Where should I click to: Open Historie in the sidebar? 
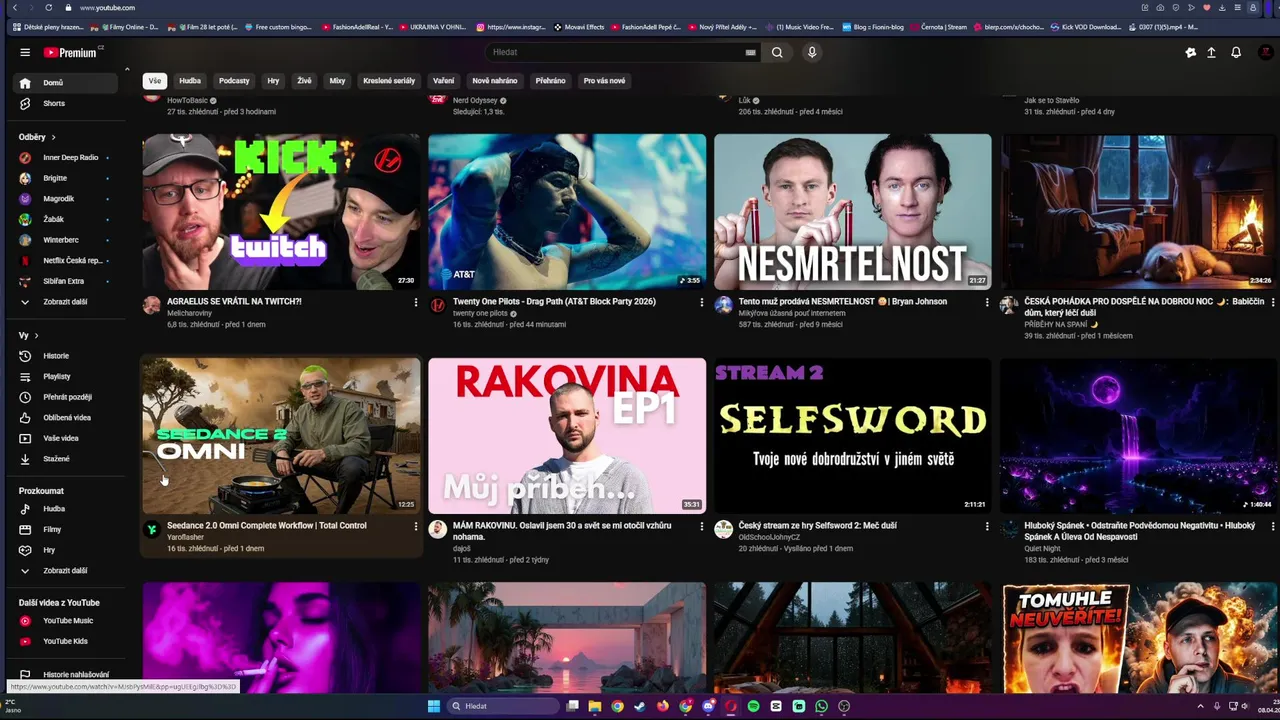[x=66, y=356]
